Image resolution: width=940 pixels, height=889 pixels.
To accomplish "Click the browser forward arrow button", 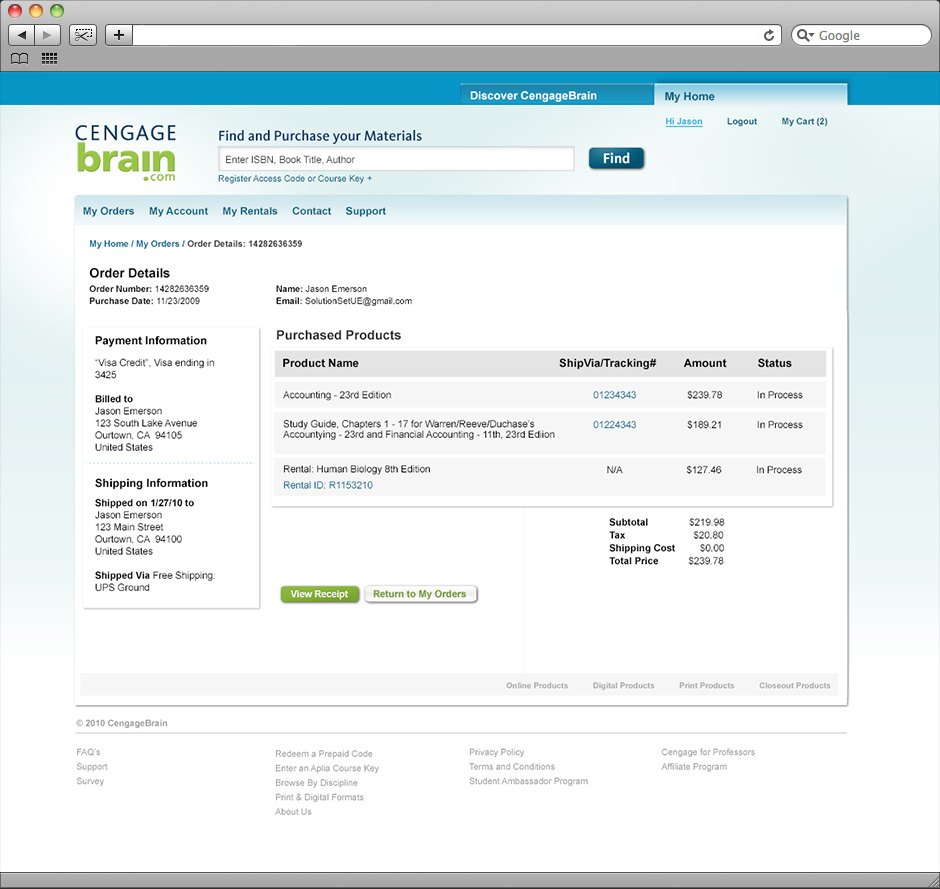I will (47, 35).
